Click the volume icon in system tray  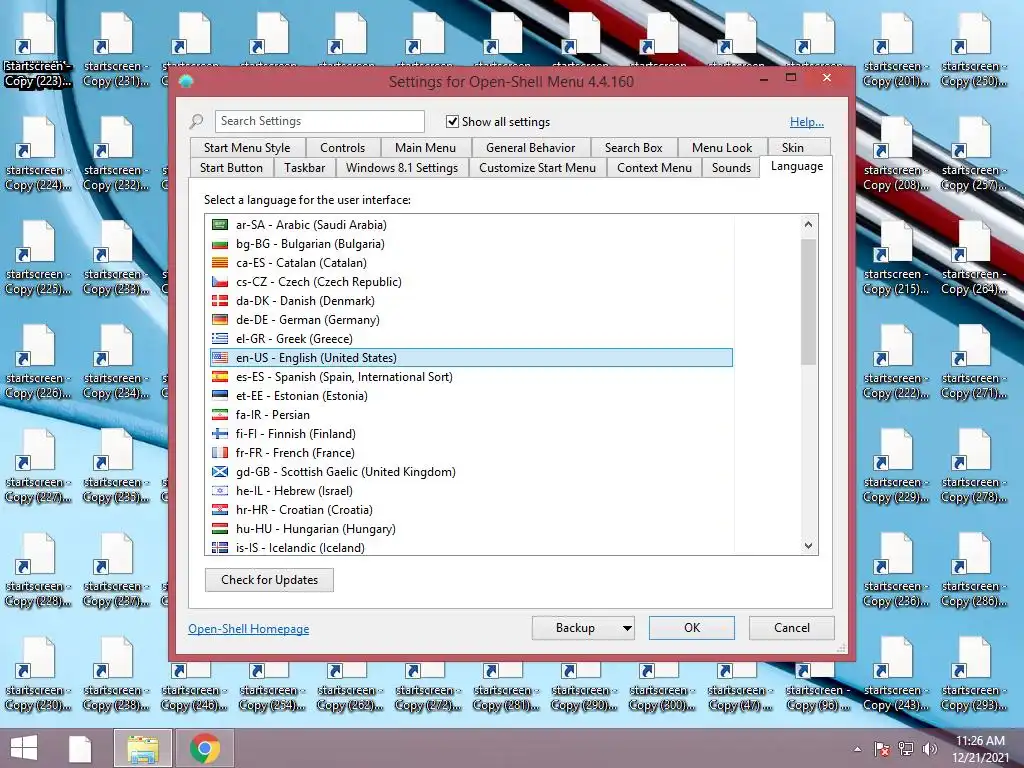(x=929, y=749)
